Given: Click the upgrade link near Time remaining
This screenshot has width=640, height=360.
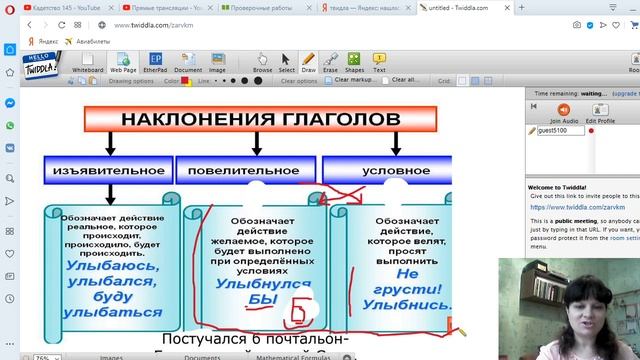Looking at the screenshot, I should pos(626,93).
